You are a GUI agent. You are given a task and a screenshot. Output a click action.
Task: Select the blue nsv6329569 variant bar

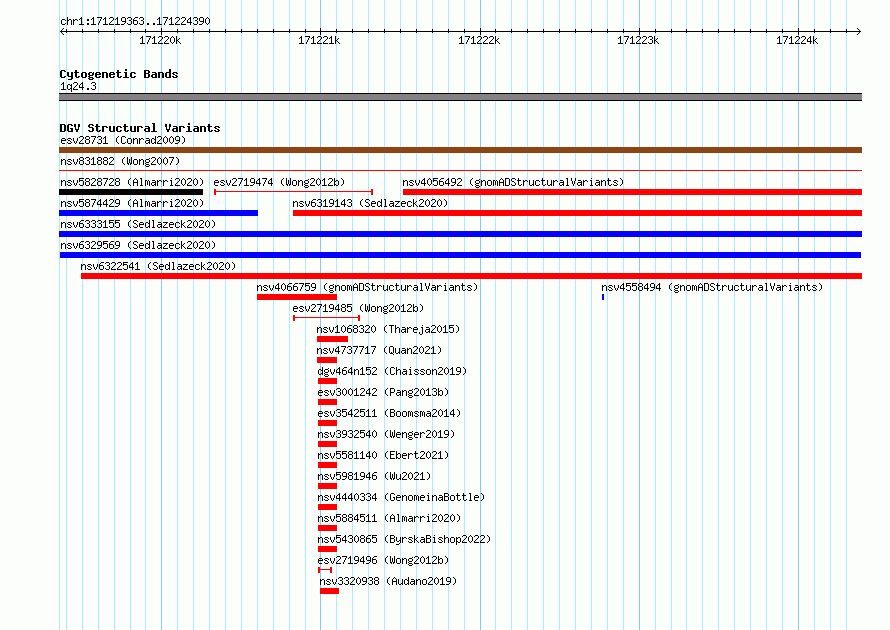tap(460, 255)
